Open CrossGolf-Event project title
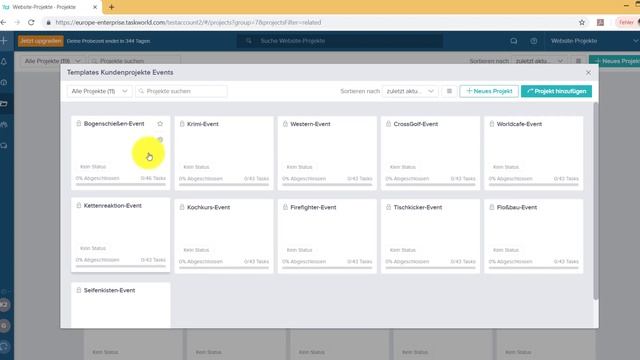Viewport: 640px width, 360px height. click(x=416, y=124)
